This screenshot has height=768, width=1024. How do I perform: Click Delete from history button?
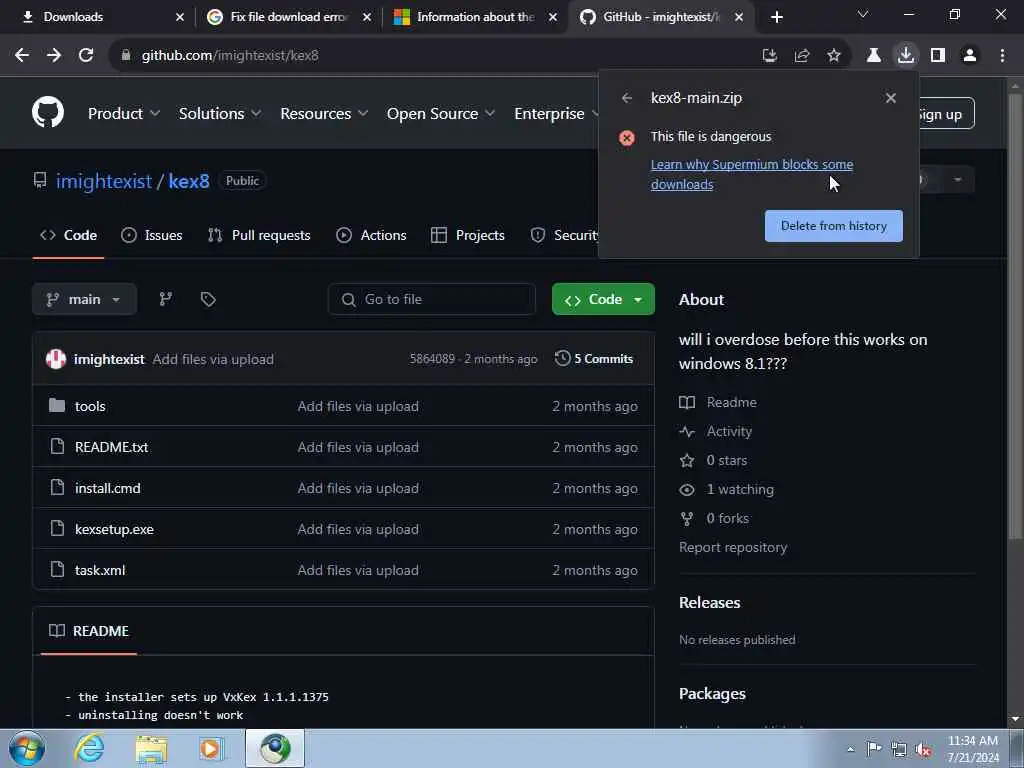point(833,226)
